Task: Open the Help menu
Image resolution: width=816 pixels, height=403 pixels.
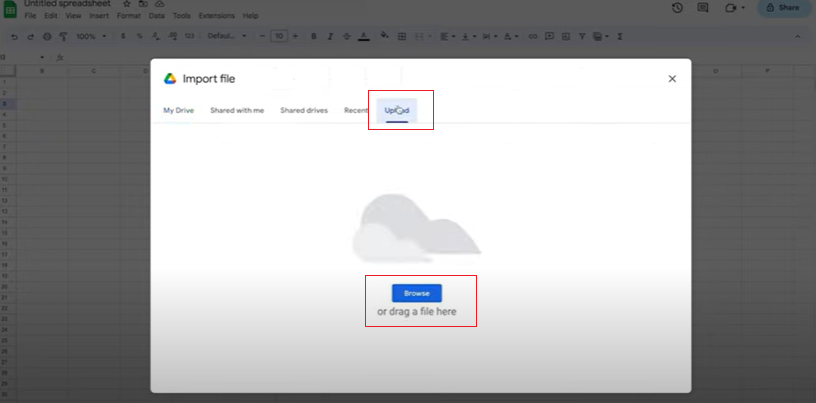Action: coord(250,16)
